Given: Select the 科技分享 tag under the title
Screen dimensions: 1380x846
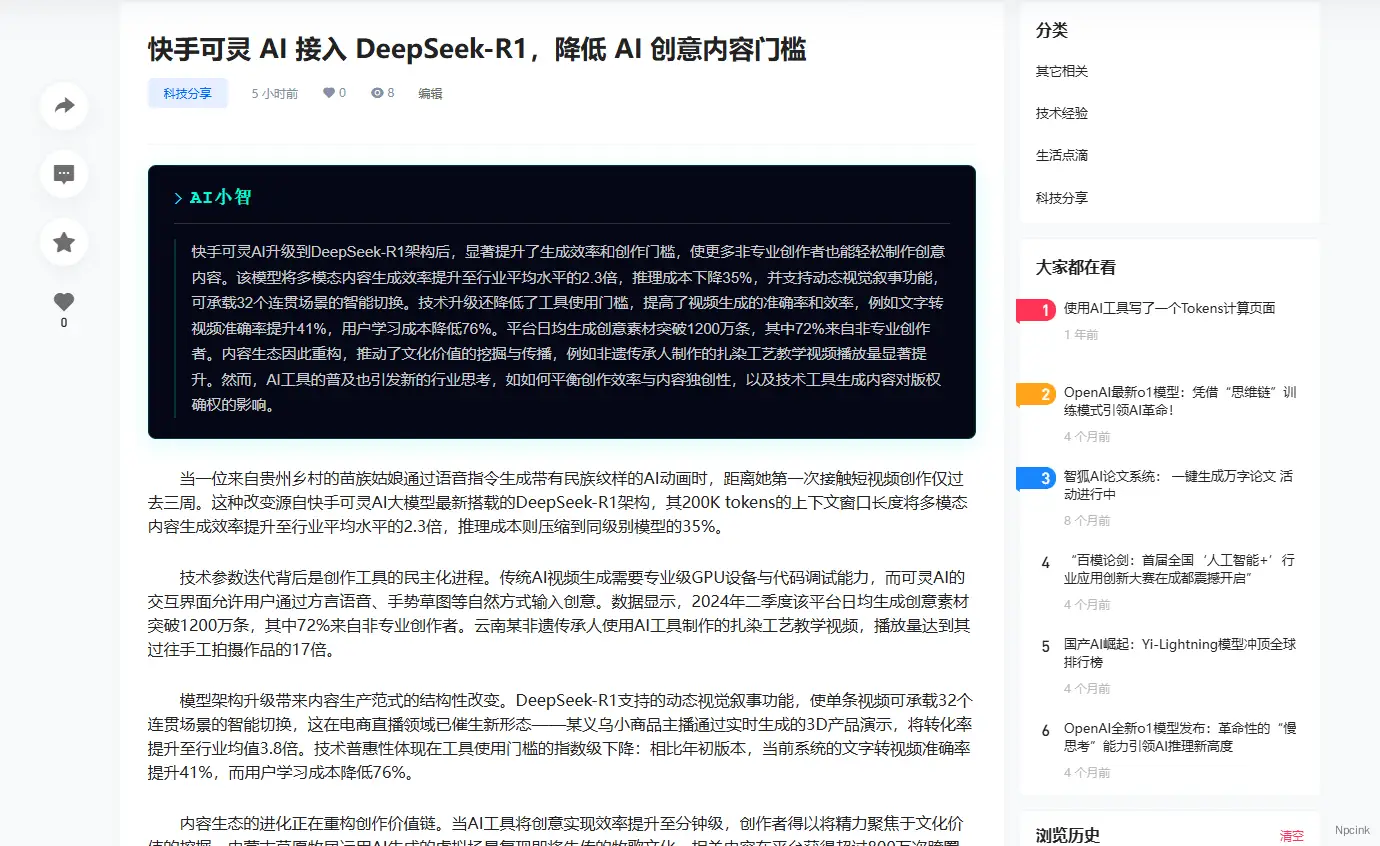Looking at the screenshot, I should pyautogui.click(x=187, y=92).
